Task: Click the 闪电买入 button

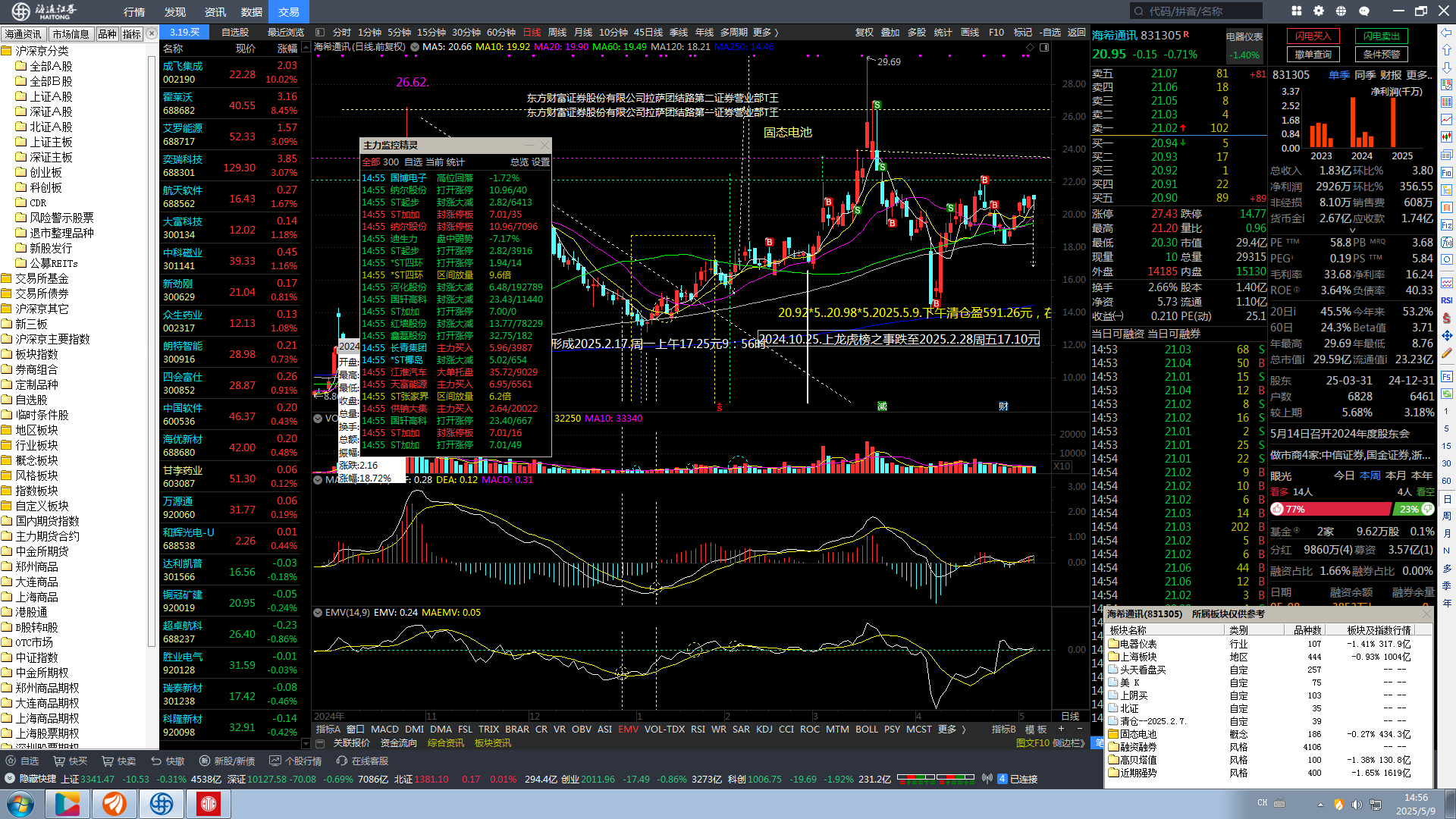Action: (x=1313, y=36)
